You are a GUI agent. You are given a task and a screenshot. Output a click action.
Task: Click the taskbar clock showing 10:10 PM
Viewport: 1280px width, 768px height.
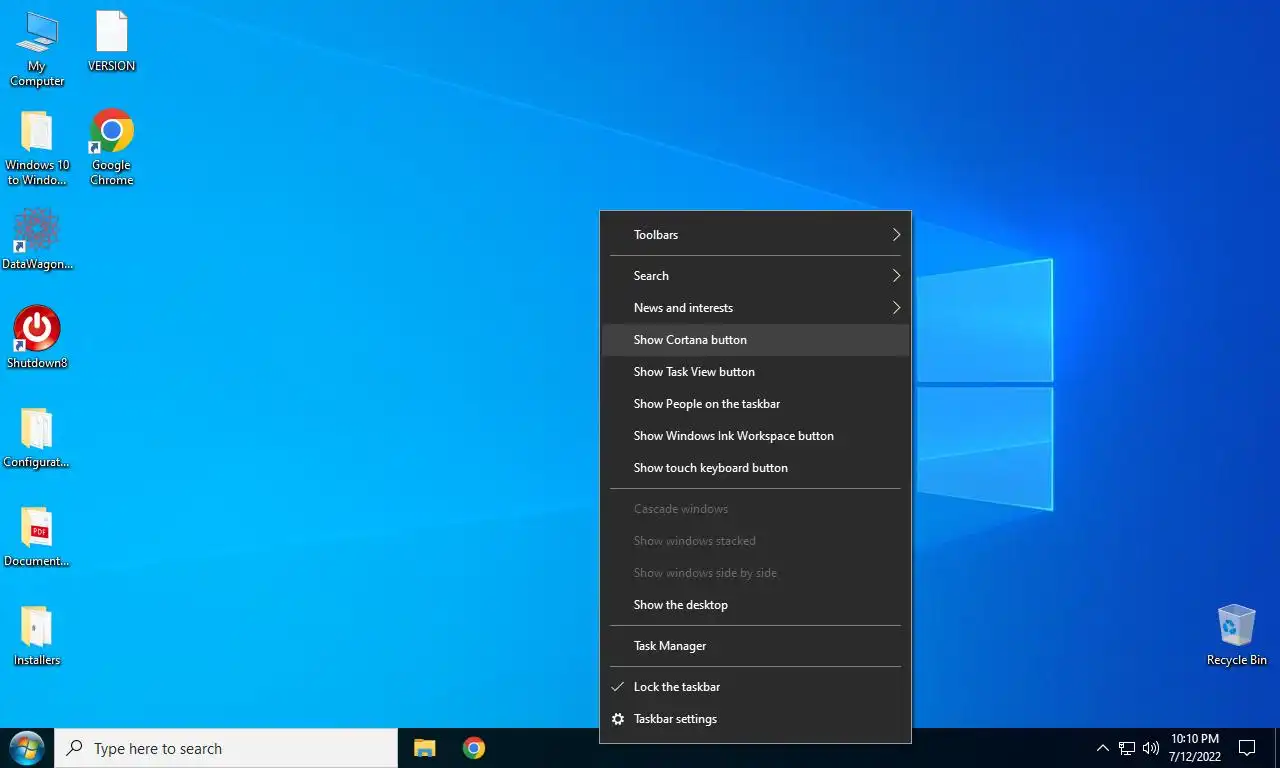1194,748
